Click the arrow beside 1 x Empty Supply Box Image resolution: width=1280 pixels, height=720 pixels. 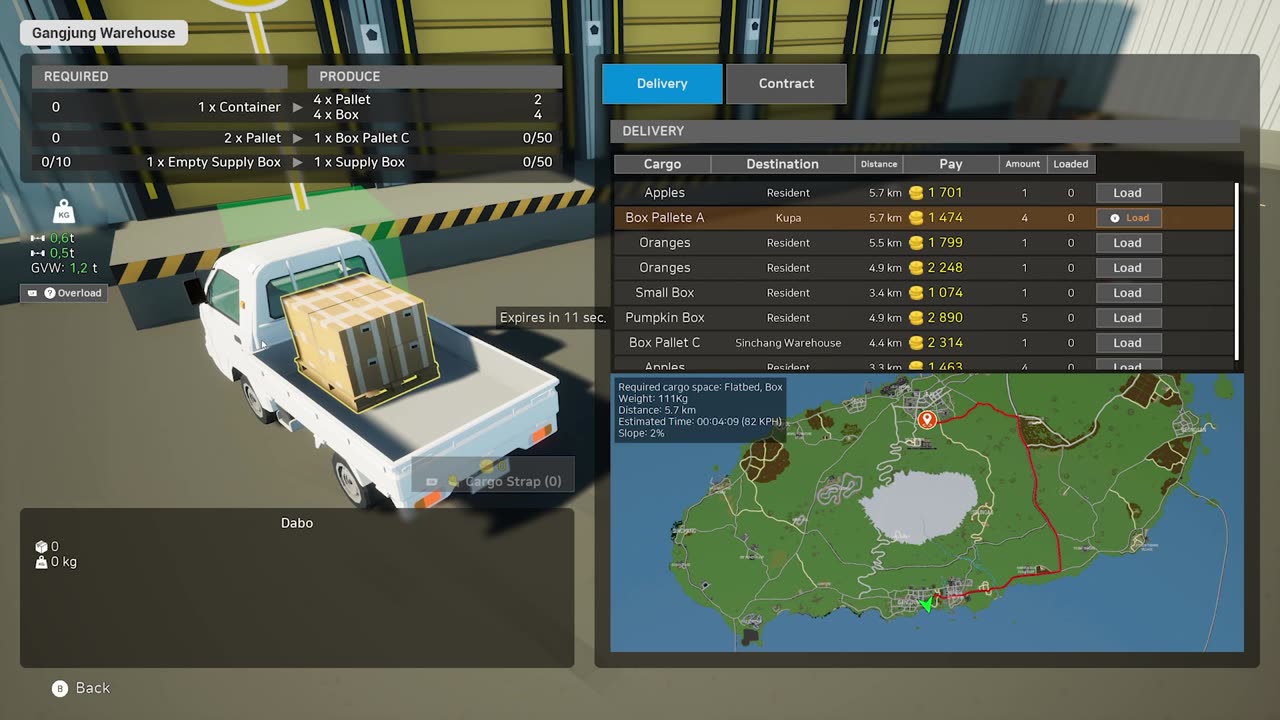click(x=297, y=162)
